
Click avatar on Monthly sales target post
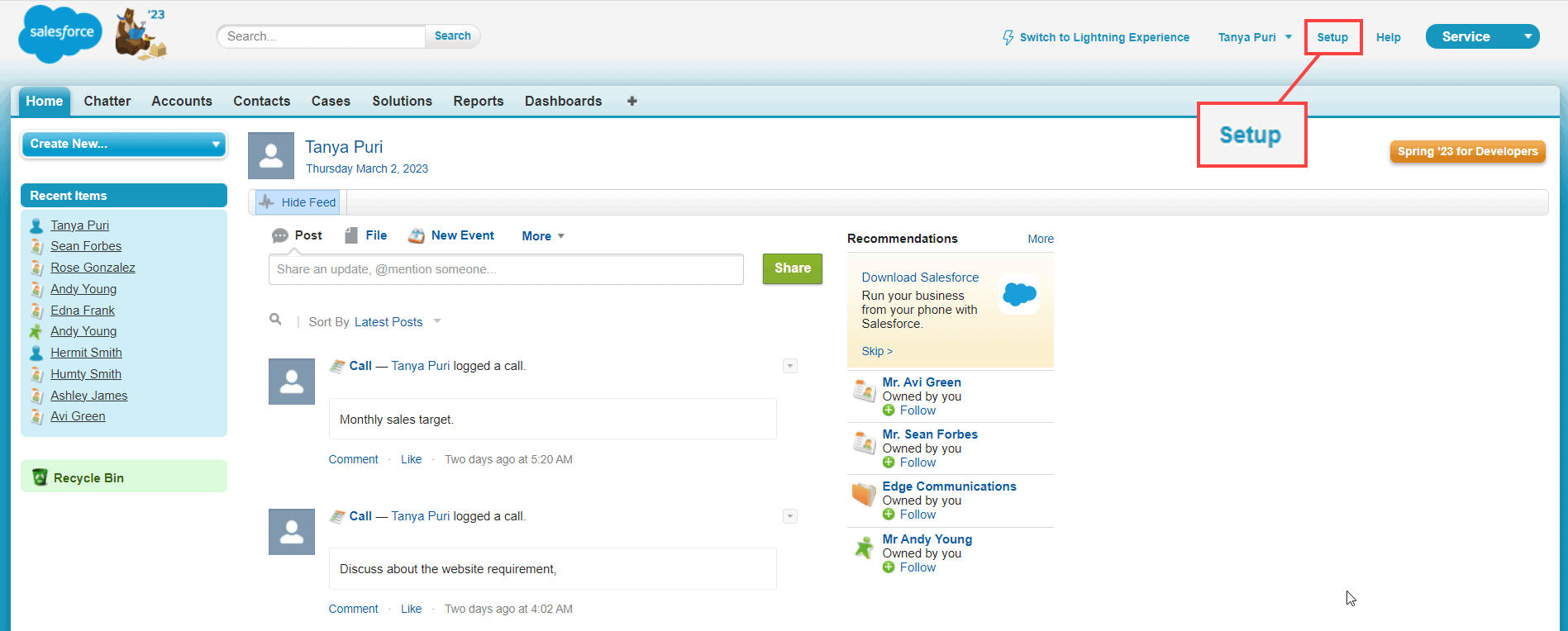[292, 382]
